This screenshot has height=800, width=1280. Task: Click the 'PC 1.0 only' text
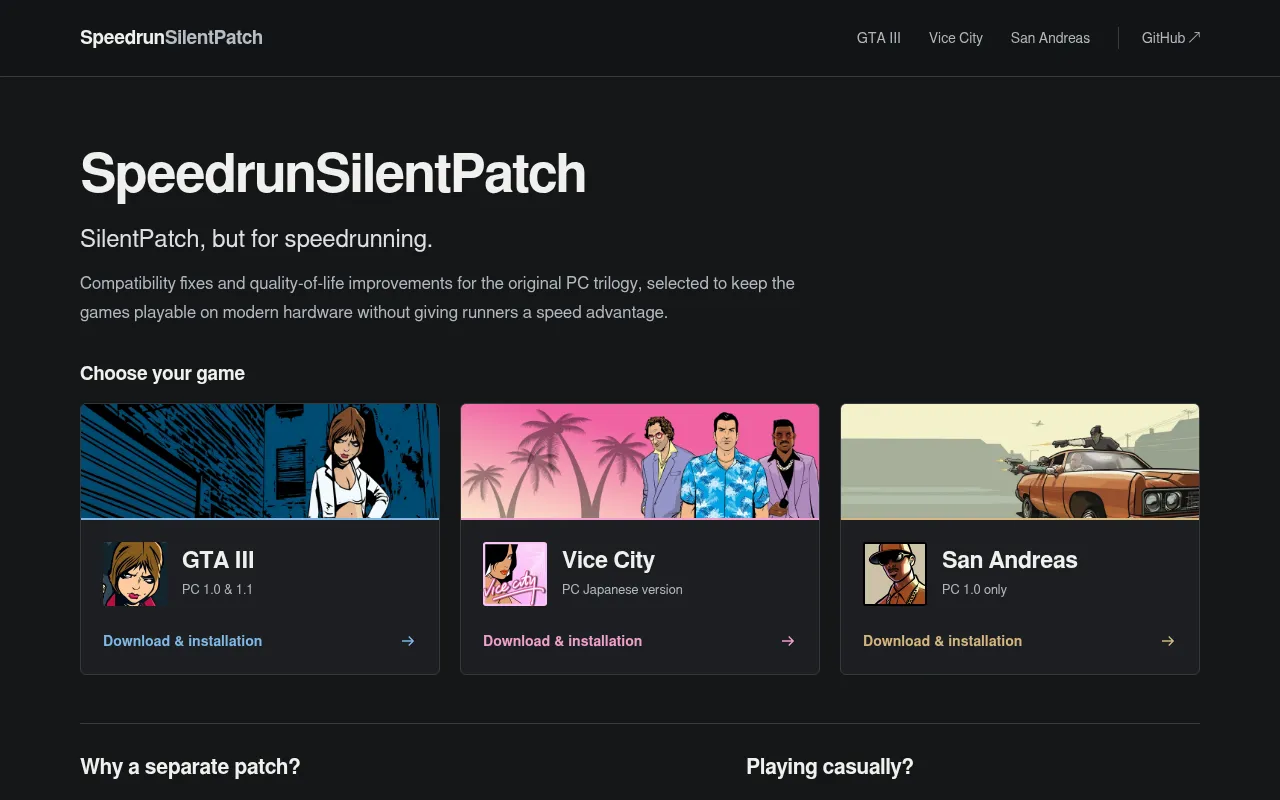pyautogui.click(x=974, y=590)
